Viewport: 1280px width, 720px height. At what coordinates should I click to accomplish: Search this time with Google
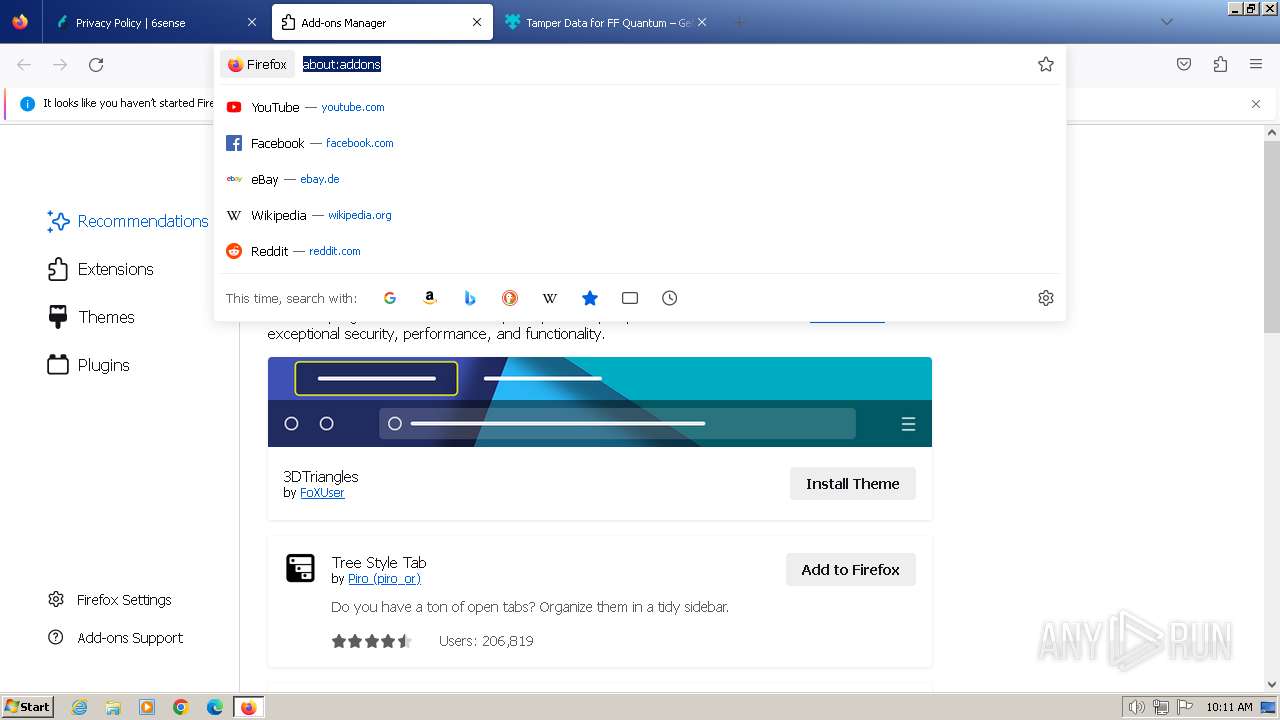(390, 298)
